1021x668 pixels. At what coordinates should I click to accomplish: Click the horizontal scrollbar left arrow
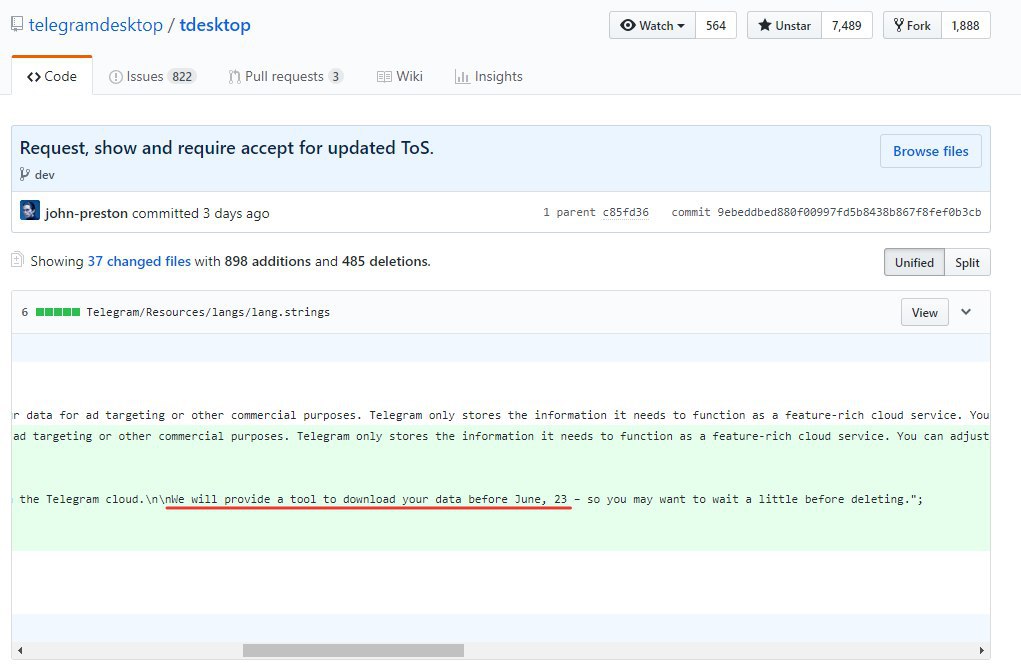coord(20,650)
